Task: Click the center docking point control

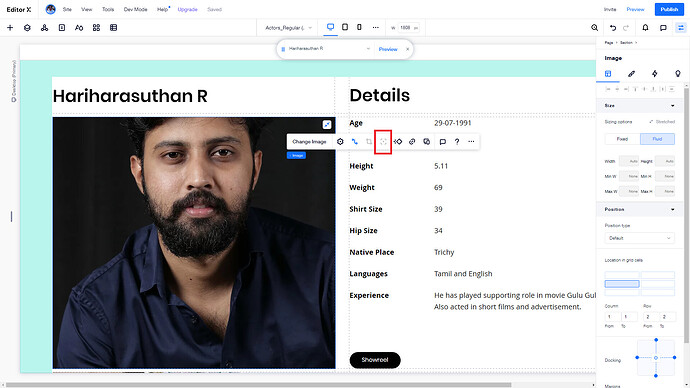Action: [x=656, y=358]
